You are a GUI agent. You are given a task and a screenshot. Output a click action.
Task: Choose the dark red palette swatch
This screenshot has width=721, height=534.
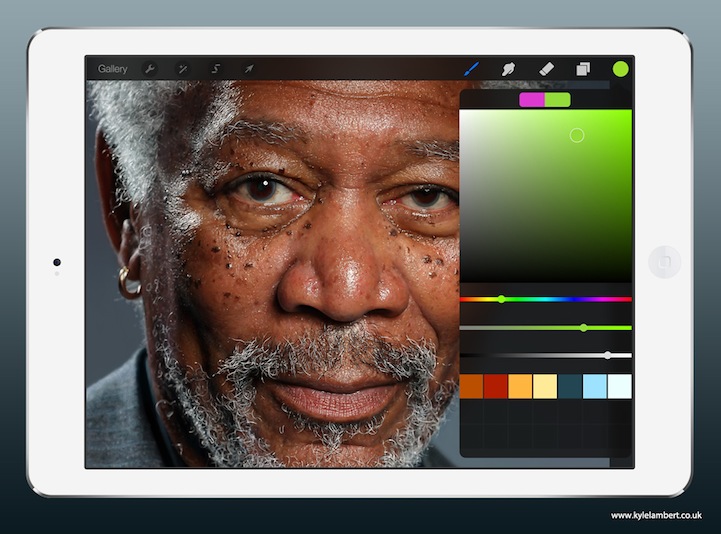click(496, 386)
